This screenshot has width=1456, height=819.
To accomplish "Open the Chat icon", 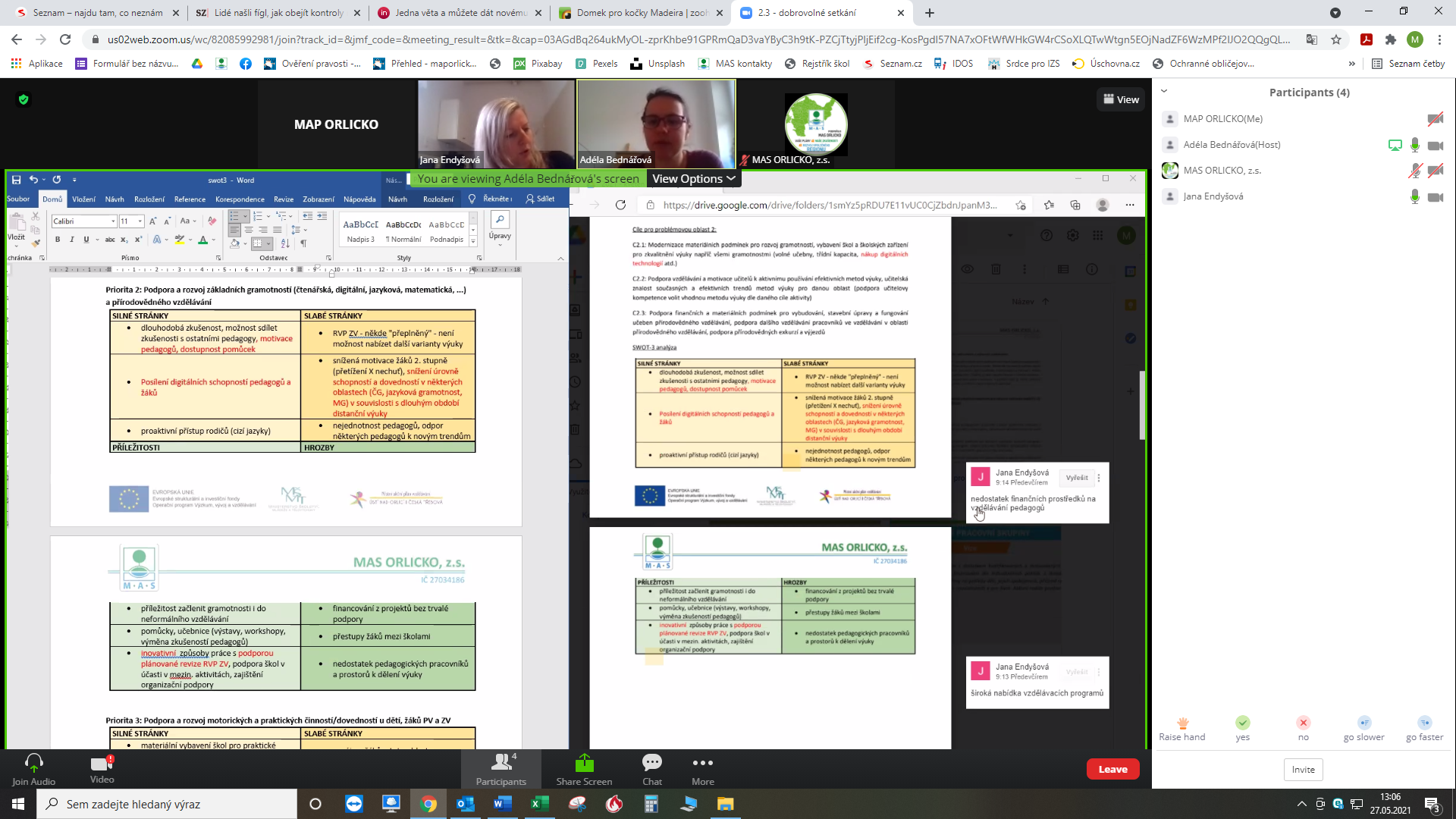I will point(652,763).
